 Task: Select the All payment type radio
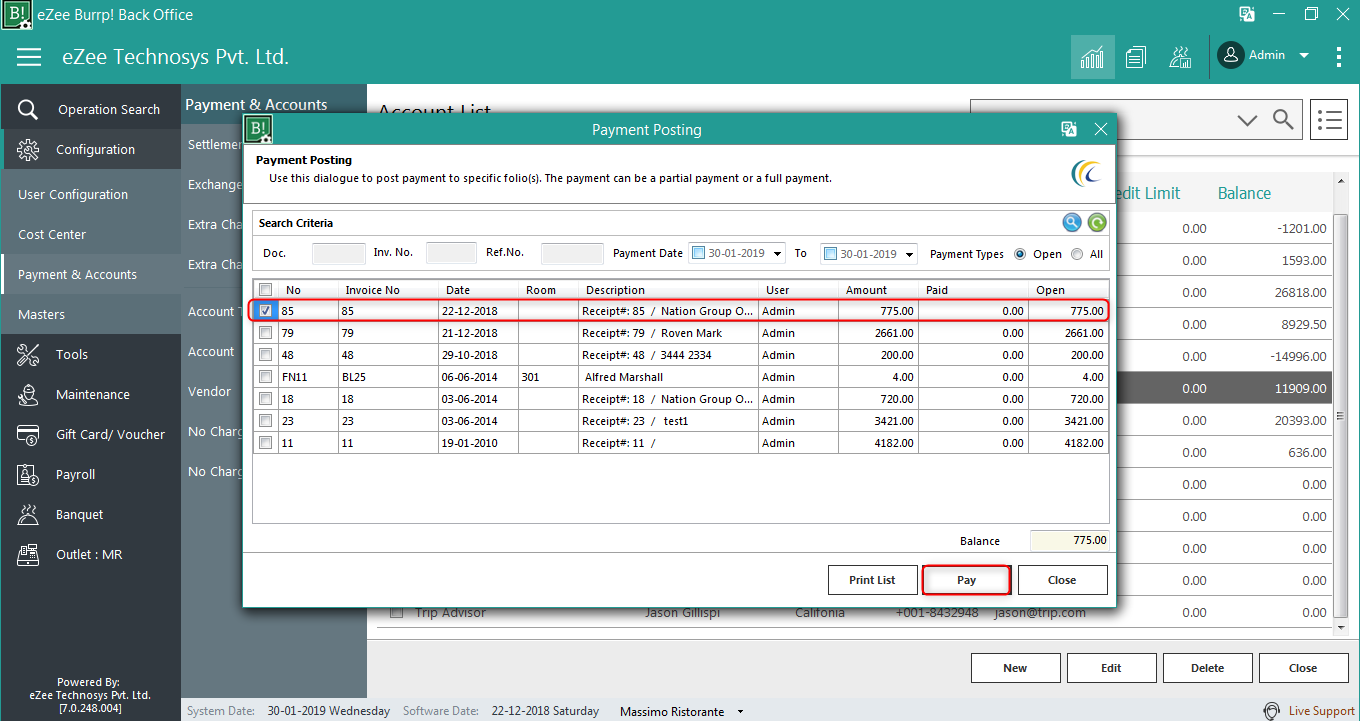click(x=1077, y=254)
